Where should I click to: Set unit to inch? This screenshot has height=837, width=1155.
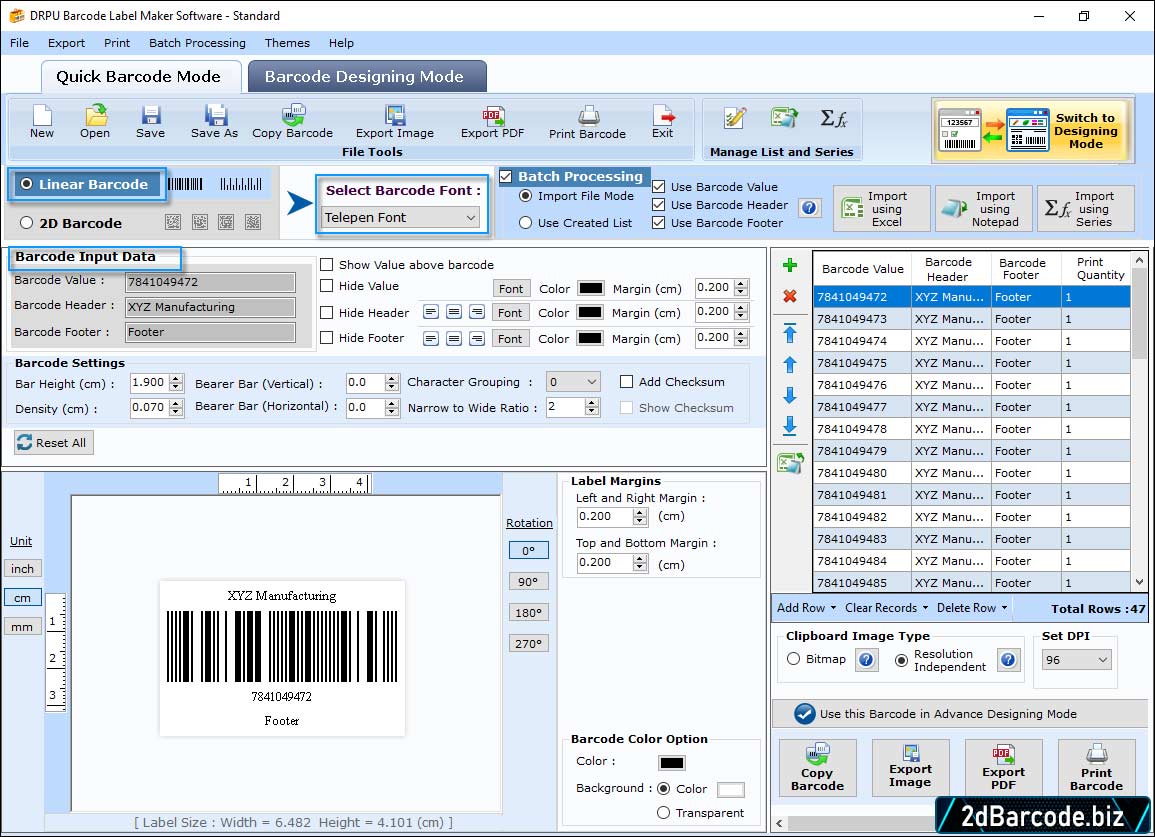coord(22,569)
